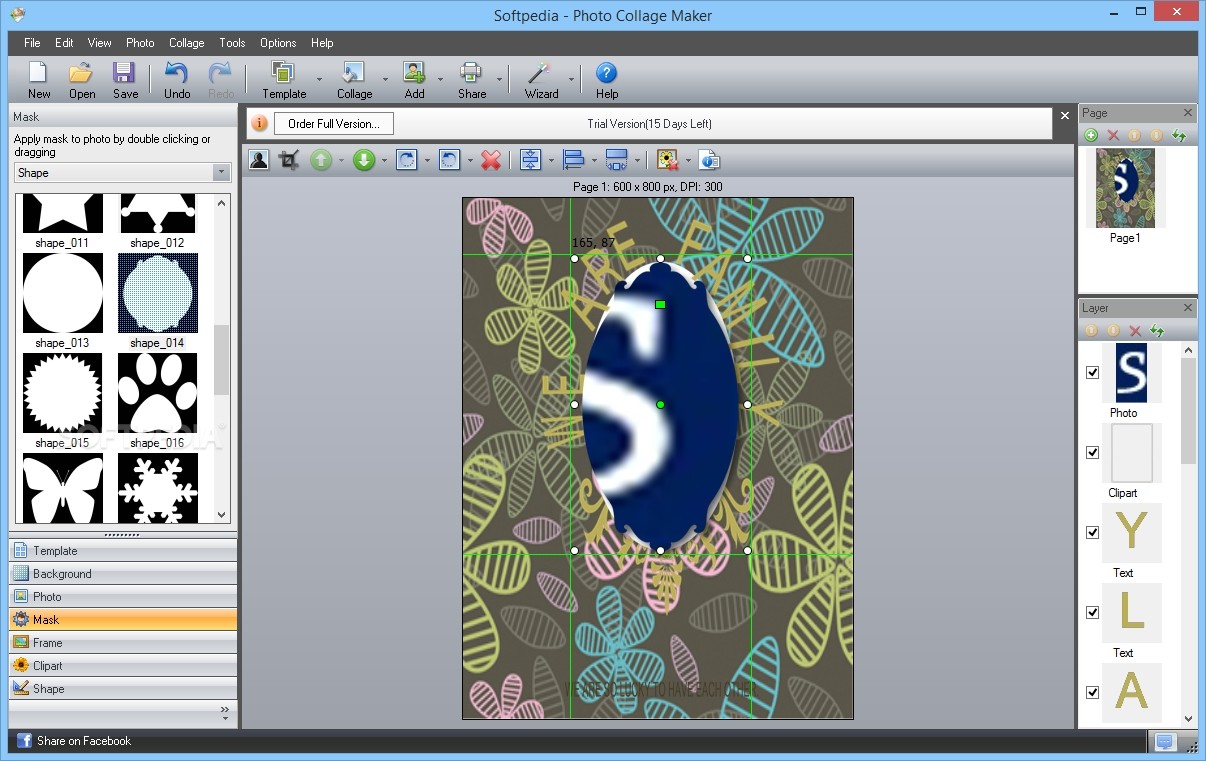Image resolution: width=1206 pixels, height=761 pixels.
Task: Click the mask list vertical scrollbar thumb
Action: 222,360
